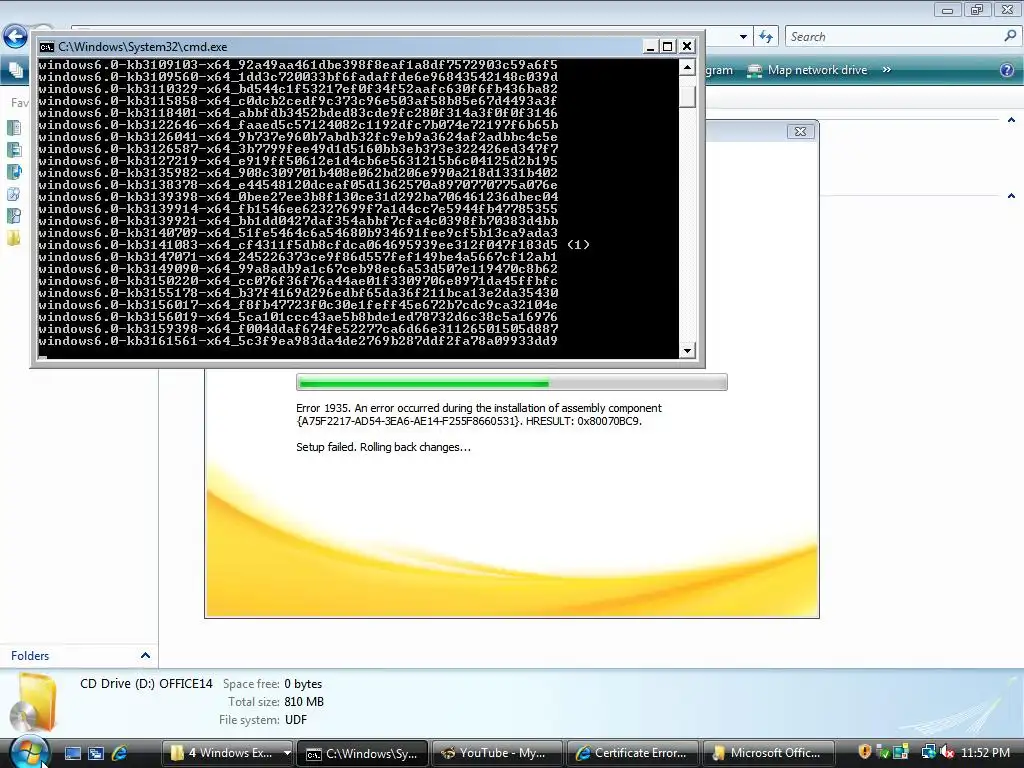
Task: Click the Folders label in navigation pane
Action: [x=30, y=656]
